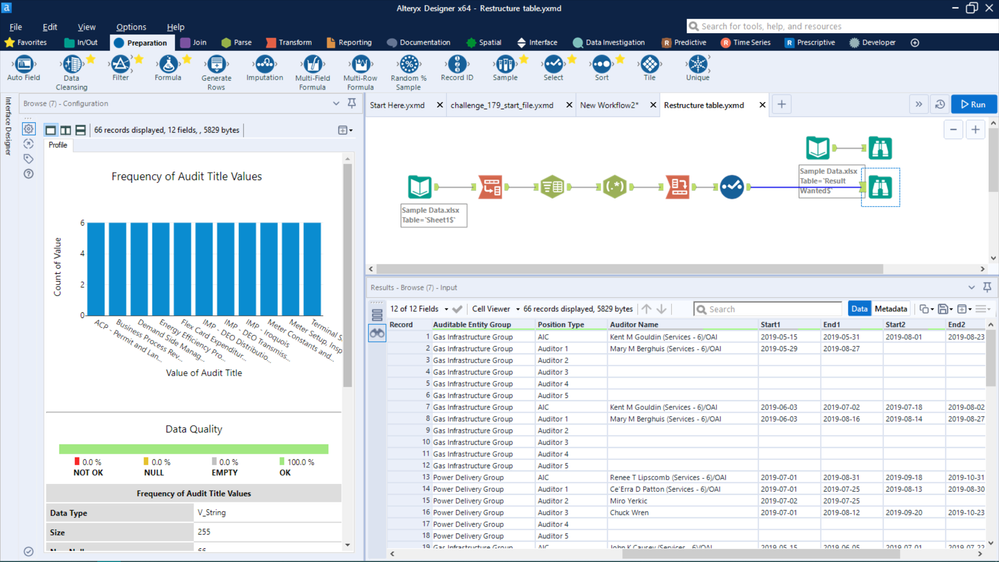Choose the Multi-Row Formula tool

point(361,73)
